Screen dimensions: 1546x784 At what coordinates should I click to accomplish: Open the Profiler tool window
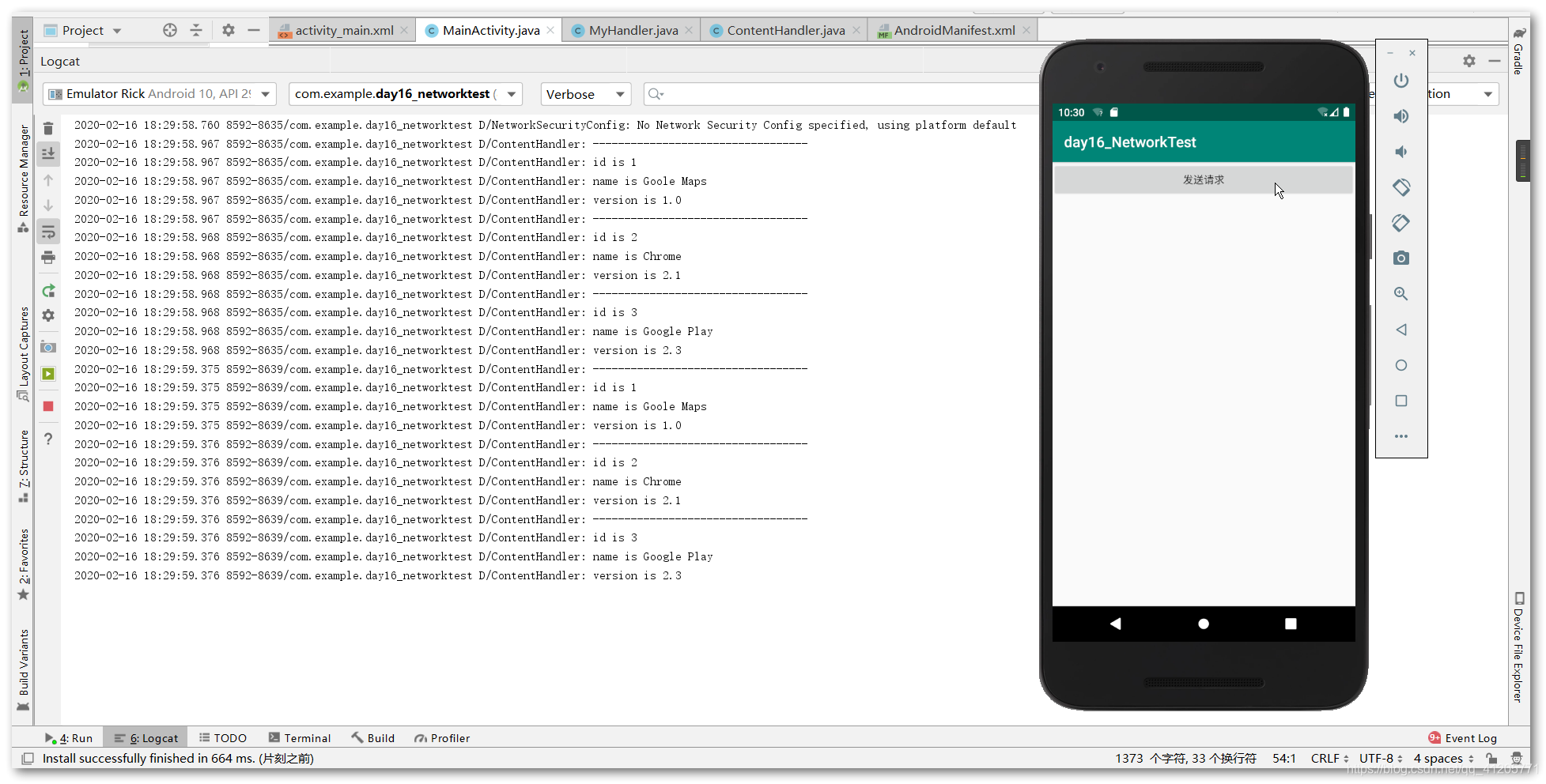(442, 738)
